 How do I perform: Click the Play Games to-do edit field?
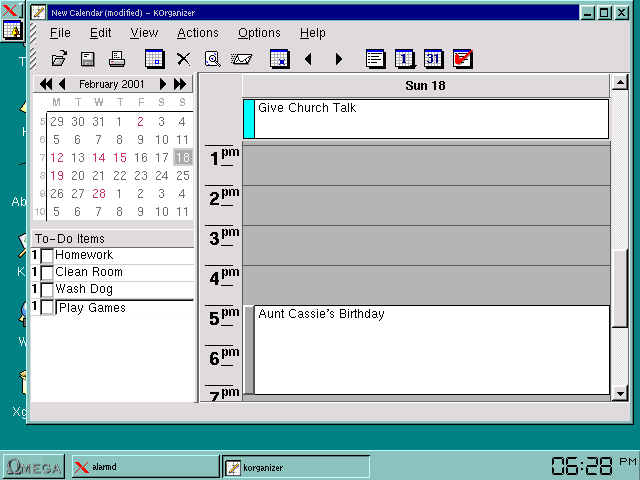tap(124, 308)
